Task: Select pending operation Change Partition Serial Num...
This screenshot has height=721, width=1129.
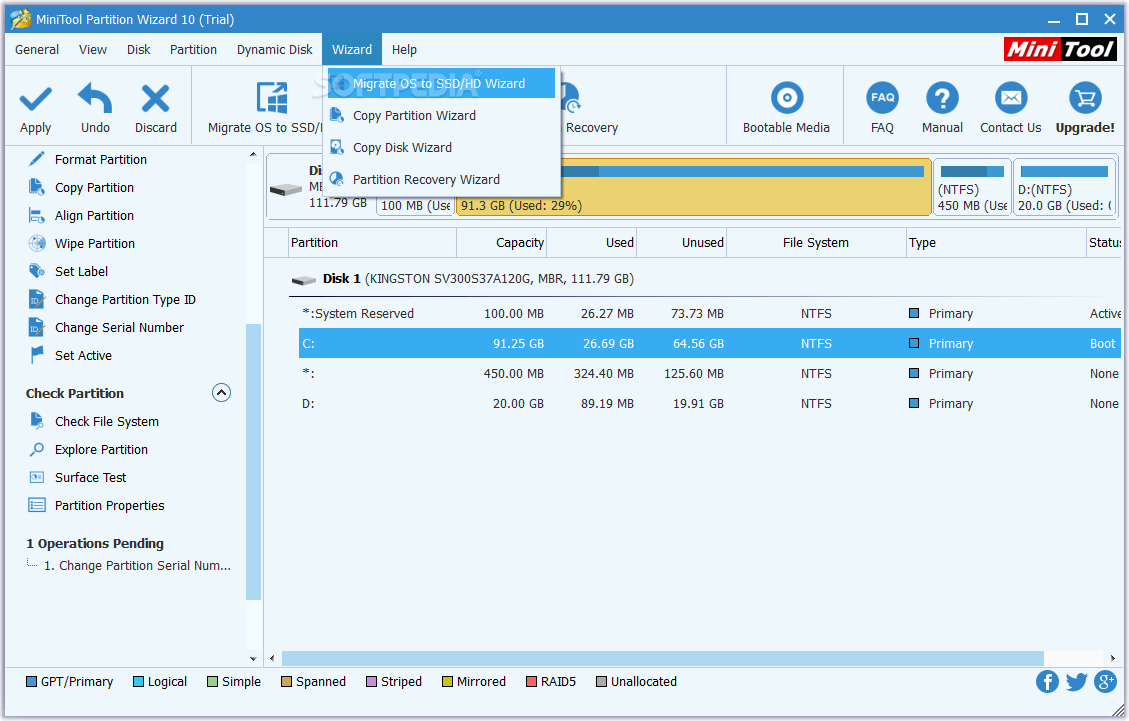Action: click(x=137, y=566)
